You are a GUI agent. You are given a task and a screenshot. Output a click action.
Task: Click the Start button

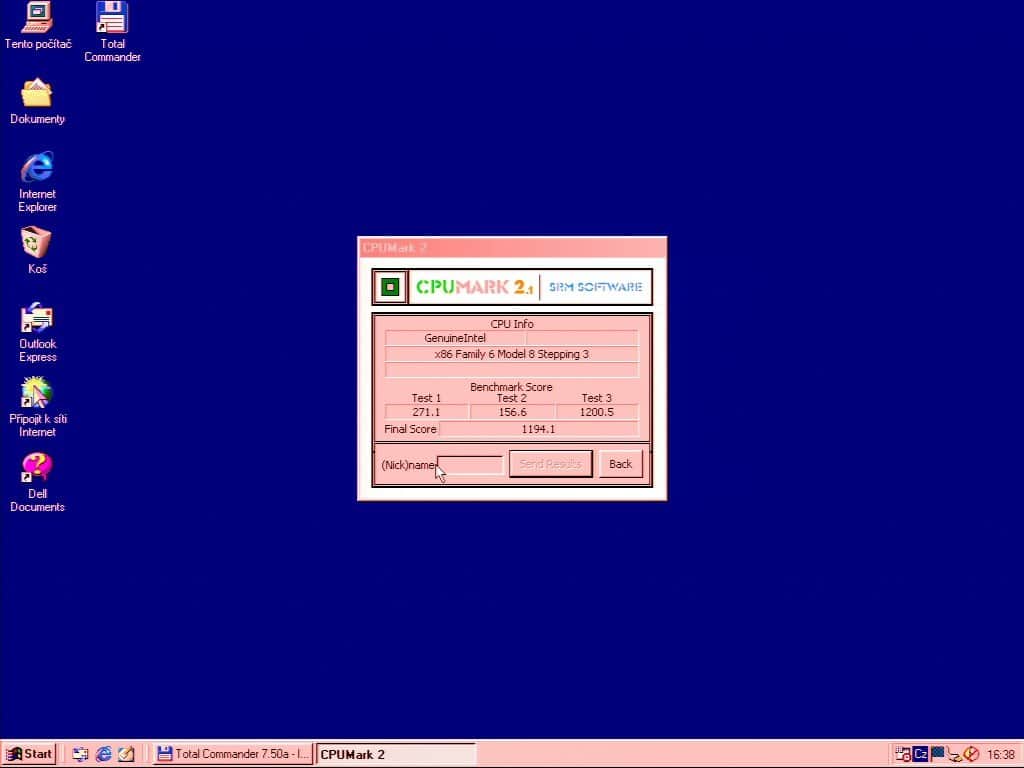pos(29,754)
